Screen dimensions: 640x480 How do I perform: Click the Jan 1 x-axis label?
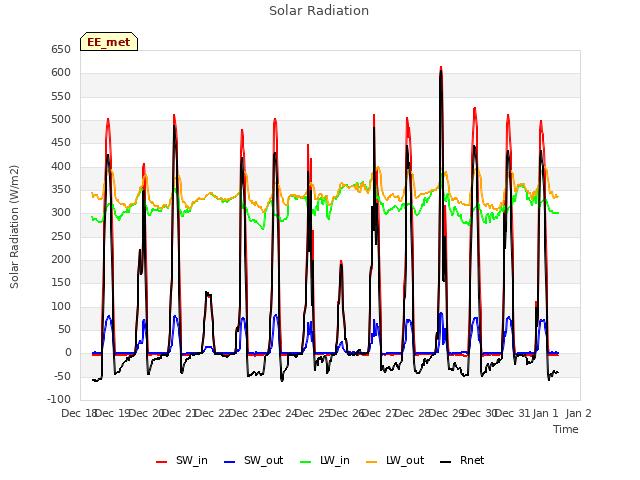tap(545, 413)
